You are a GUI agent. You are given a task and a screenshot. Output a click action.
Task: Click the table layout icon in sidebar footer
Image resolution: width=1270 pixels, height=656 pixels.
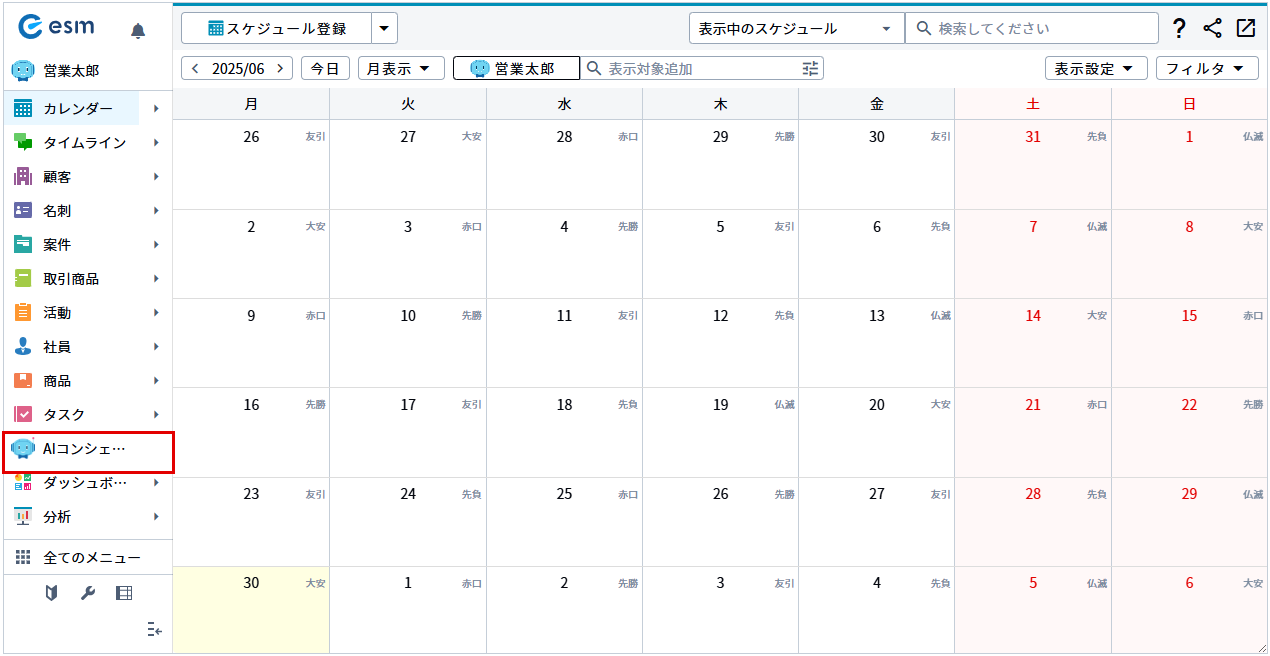click(x=124, y=593)
